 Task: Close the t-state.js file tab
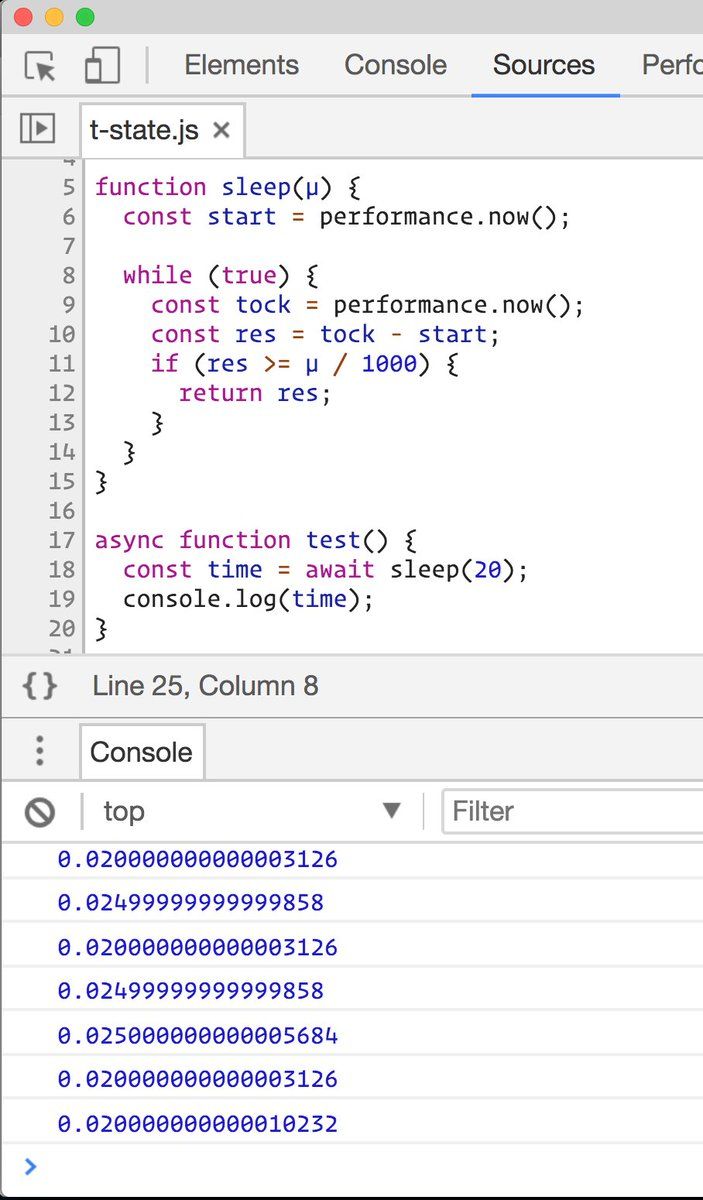click(x=222, y=130)
